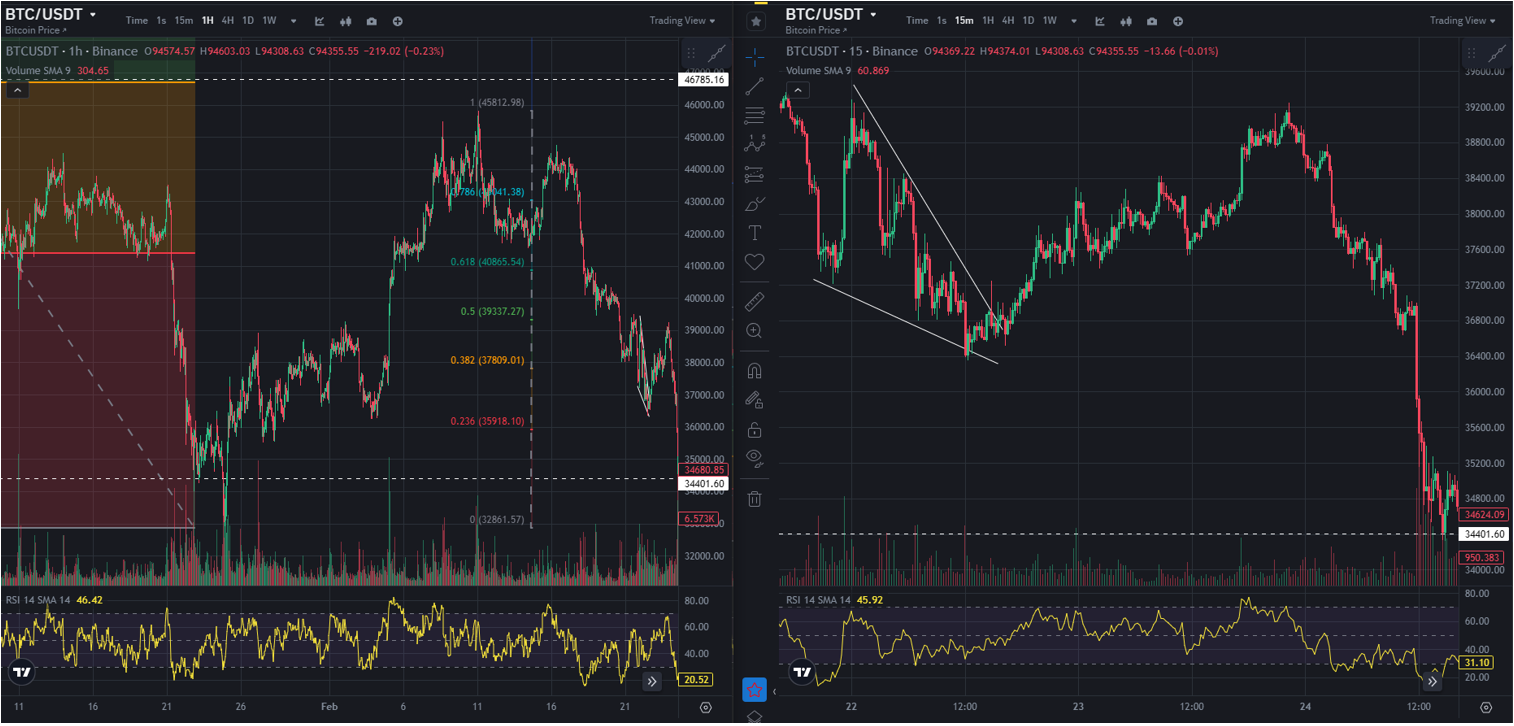This screenshot has height=726, width=1514.
Task: Expand the right BTC/USDT pair dropdown
Action: [x=873, y=15]
